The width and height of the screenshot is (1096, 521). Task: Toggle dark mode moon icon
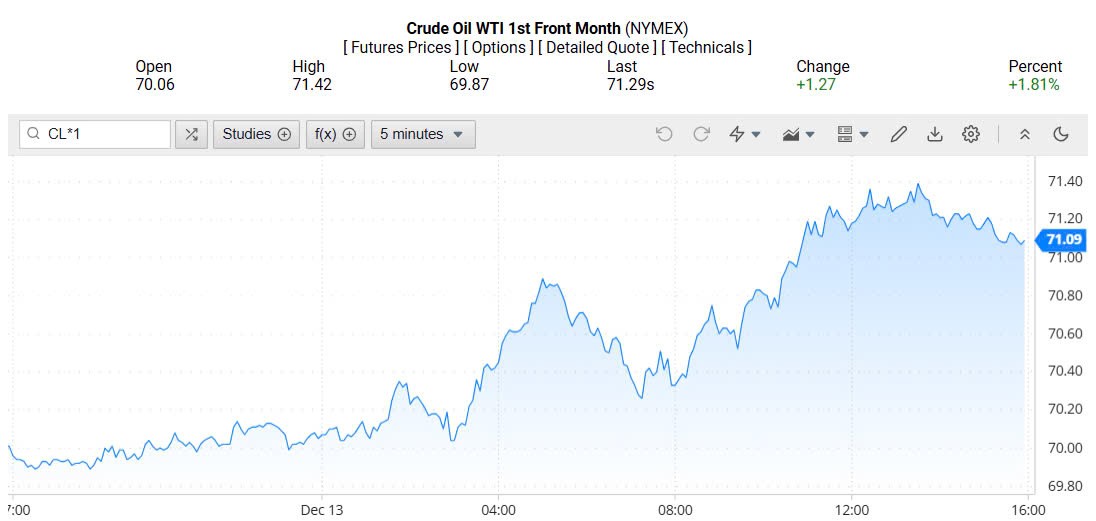1061,134
